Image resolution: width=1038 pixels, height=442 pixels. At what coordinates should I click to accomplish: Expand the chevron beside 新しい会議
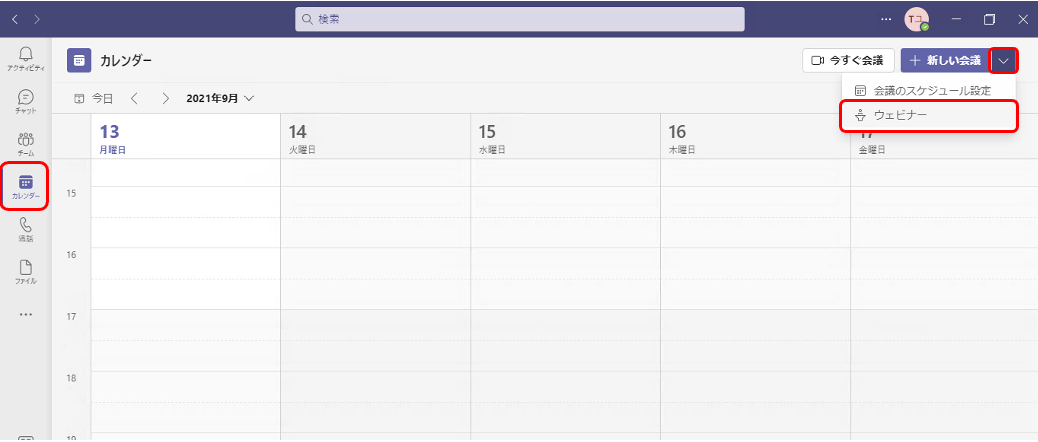[1004, 60]
